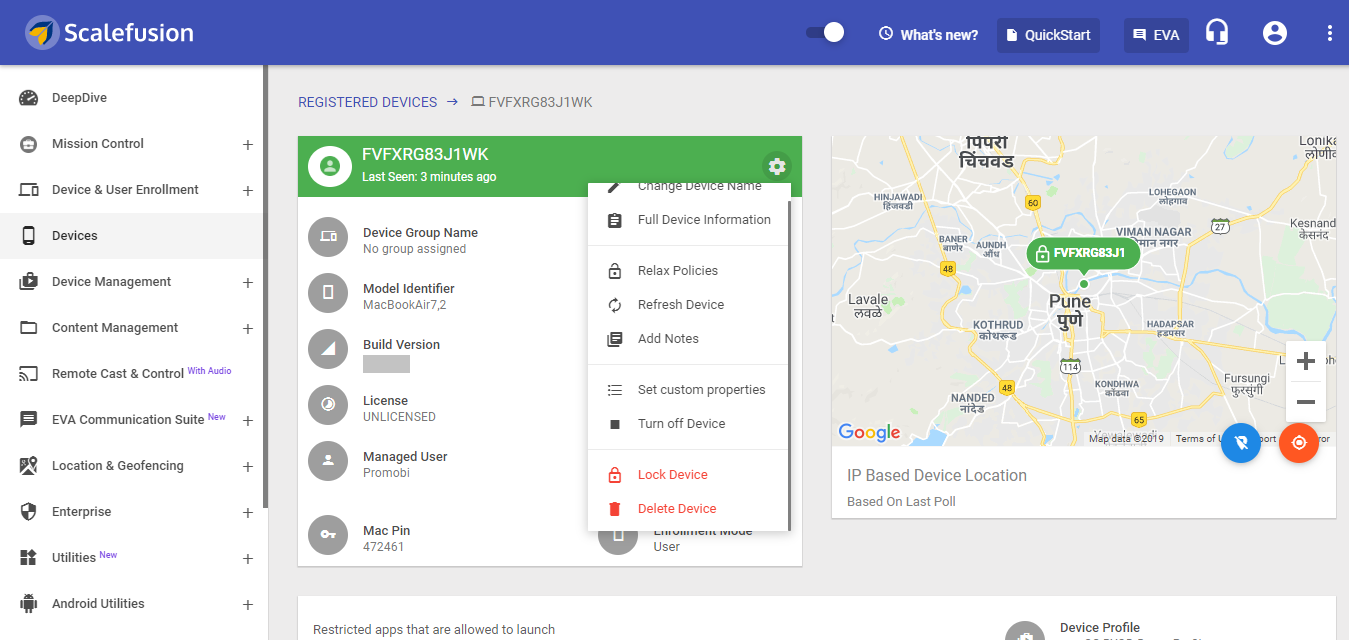Expand EVA Communication Suite plus

[x=248, y=421]
